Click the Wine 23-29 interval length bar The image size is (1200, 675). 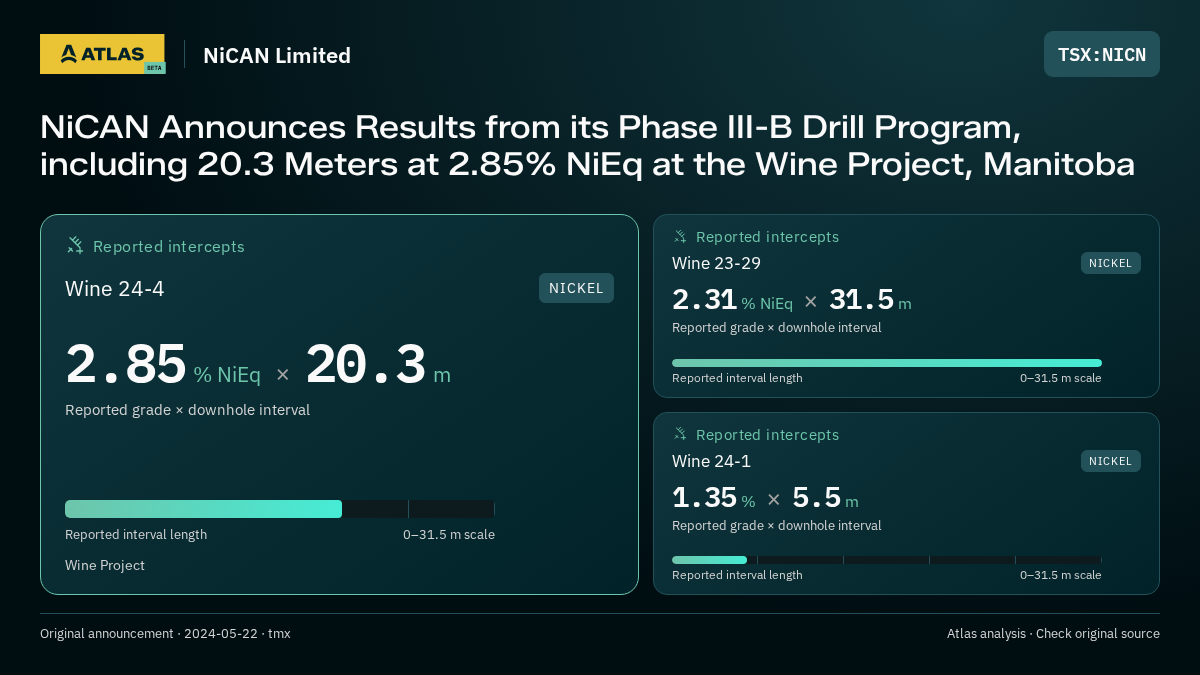tap(887, 363)
